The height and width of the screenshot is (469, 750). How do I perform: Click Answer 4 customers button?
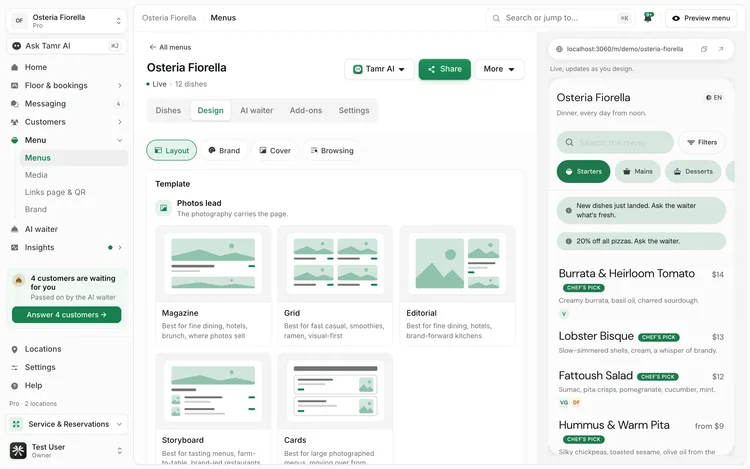click(66, 315)
